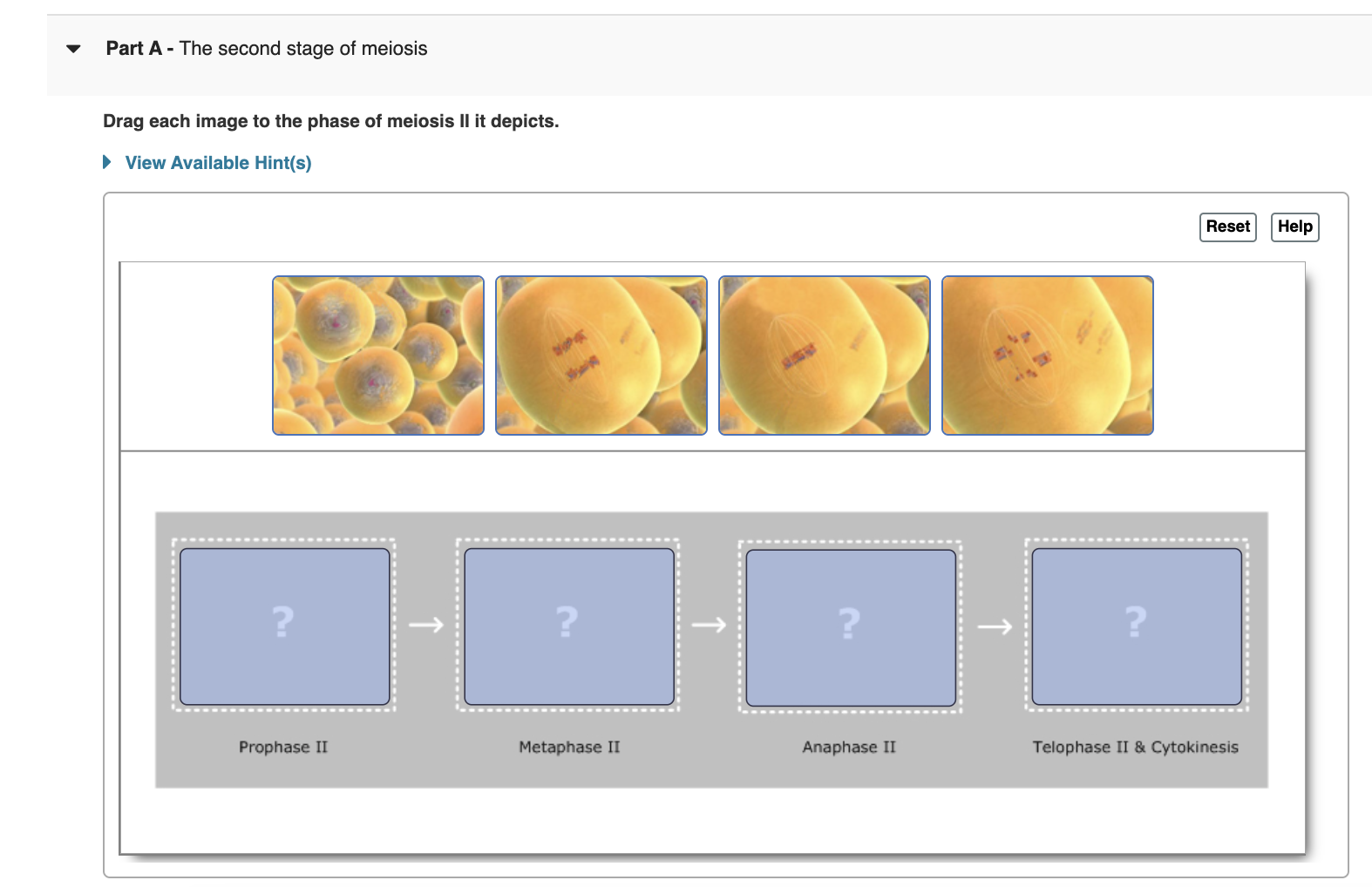Open the hints disclosure arrow
The width and height of the screenshot is (1372, 887).
point(106,162)
